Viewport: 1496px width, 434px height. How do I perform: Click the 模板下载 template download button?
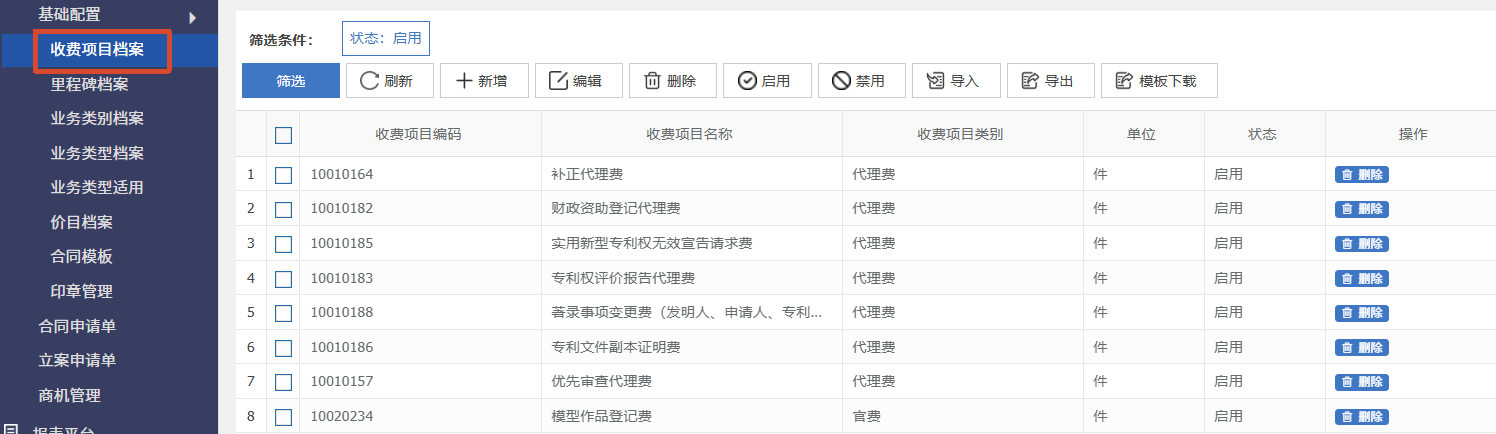[x=1159, y=81]
